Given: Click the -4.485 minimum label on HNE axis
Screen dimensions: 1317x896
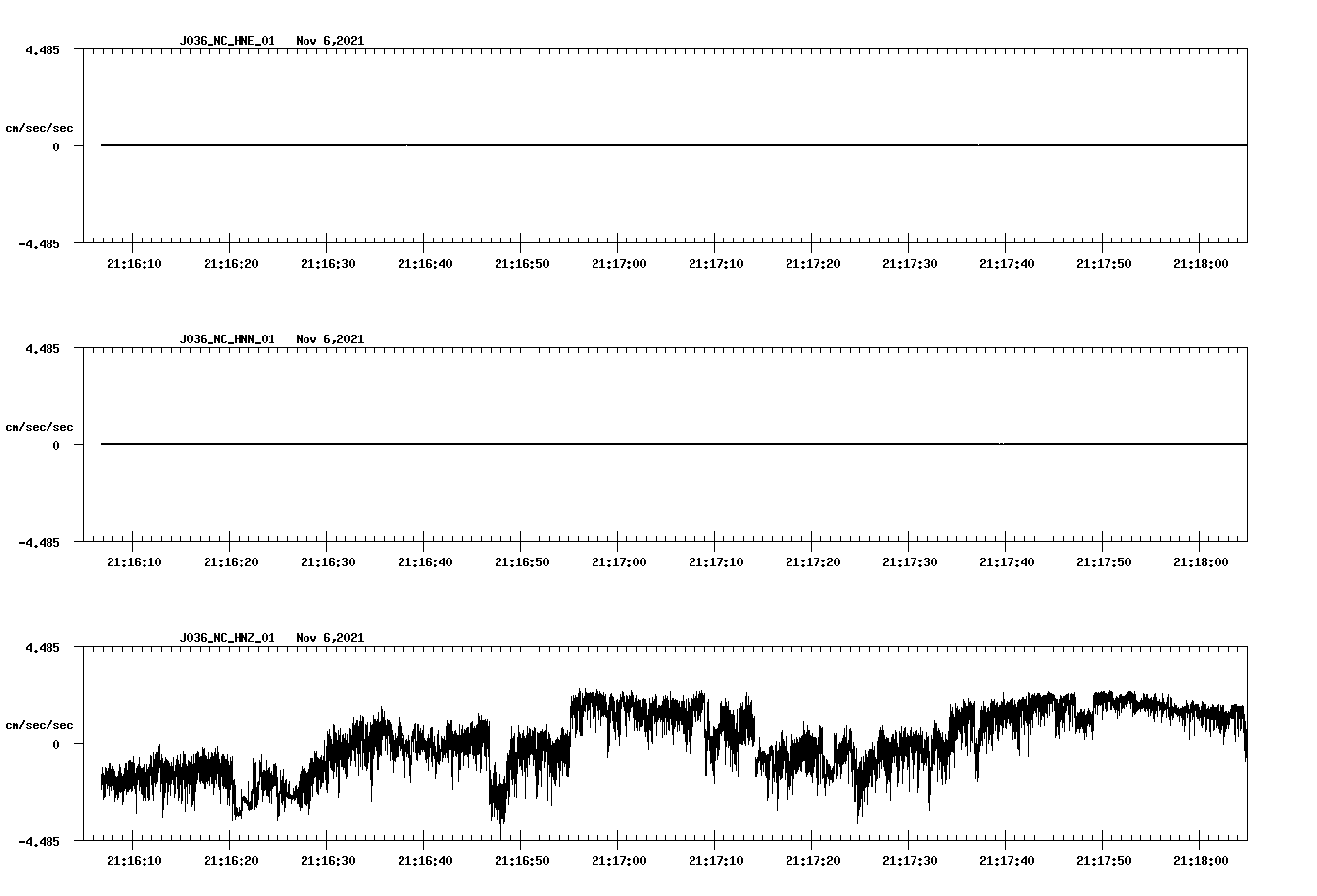Looking at the screenshot, I should click(39, 244).
